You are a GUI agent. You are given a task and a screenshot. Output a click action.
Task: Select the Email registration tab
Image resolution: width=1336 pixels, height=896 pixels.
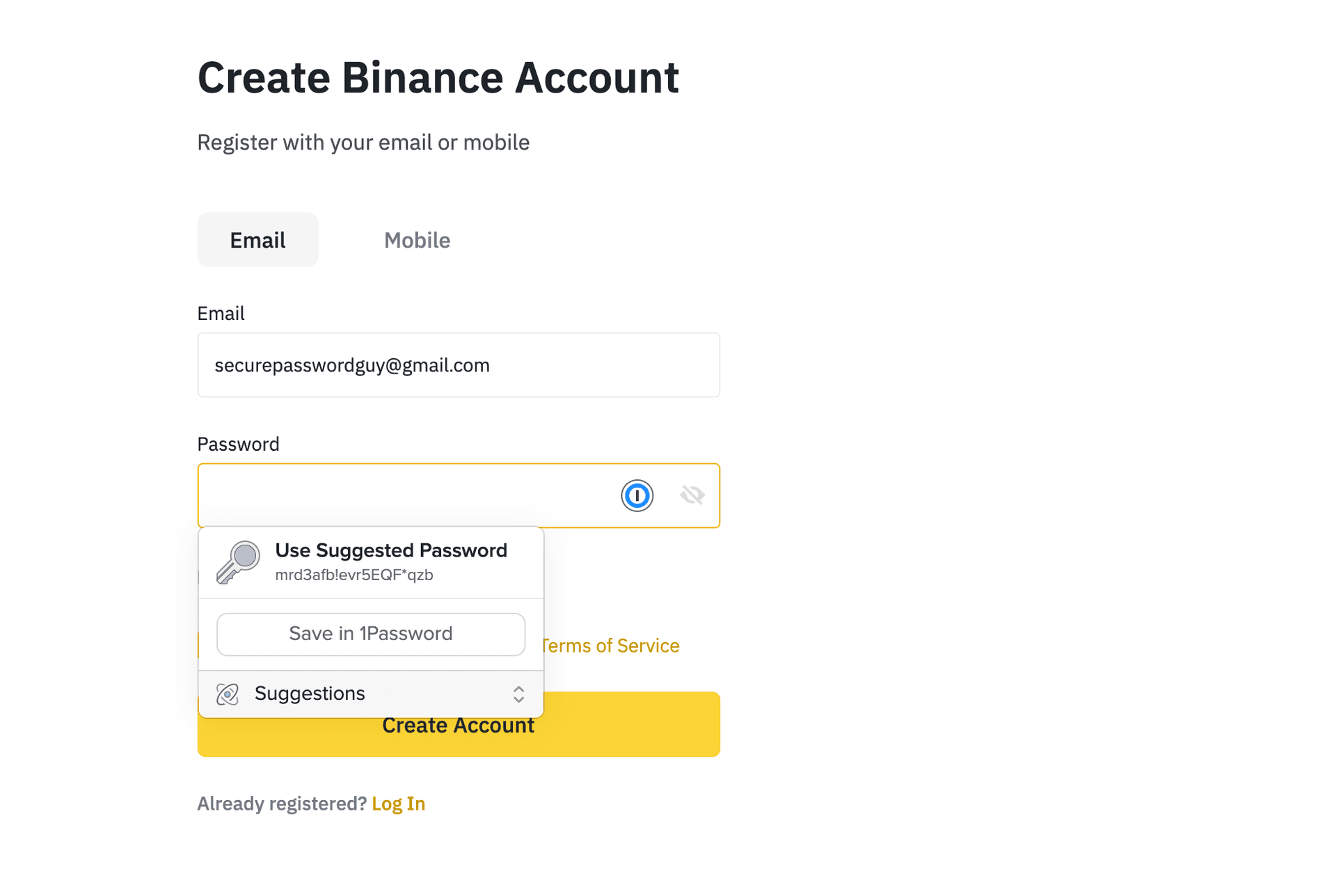coord(257,239)
